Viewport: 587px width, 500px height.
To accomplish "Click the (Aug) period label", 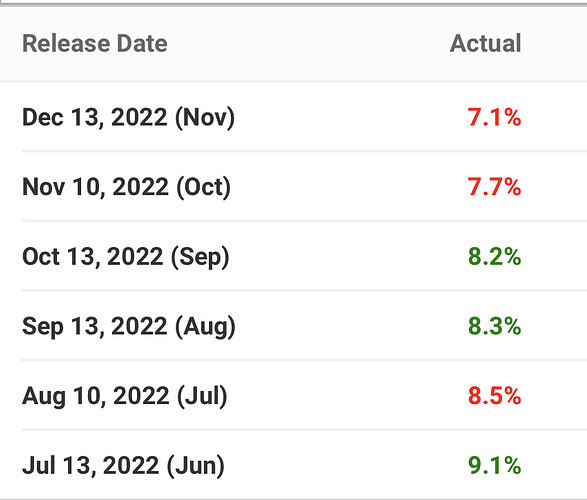I will pyautogui.click(x=205, y=327).
